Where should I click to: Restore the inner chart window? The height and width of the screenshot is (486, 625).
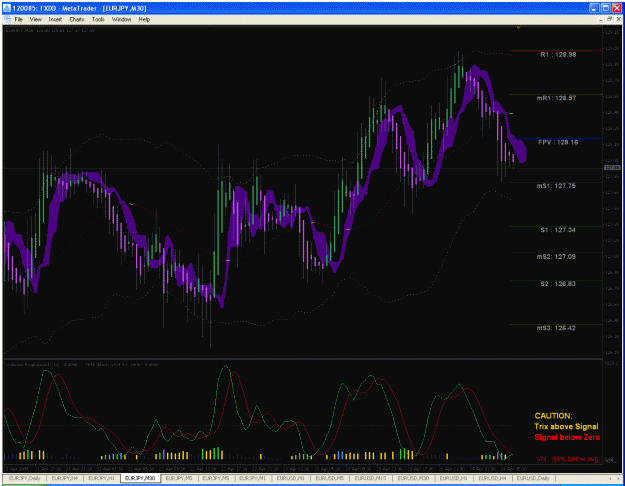click(609, 19)
